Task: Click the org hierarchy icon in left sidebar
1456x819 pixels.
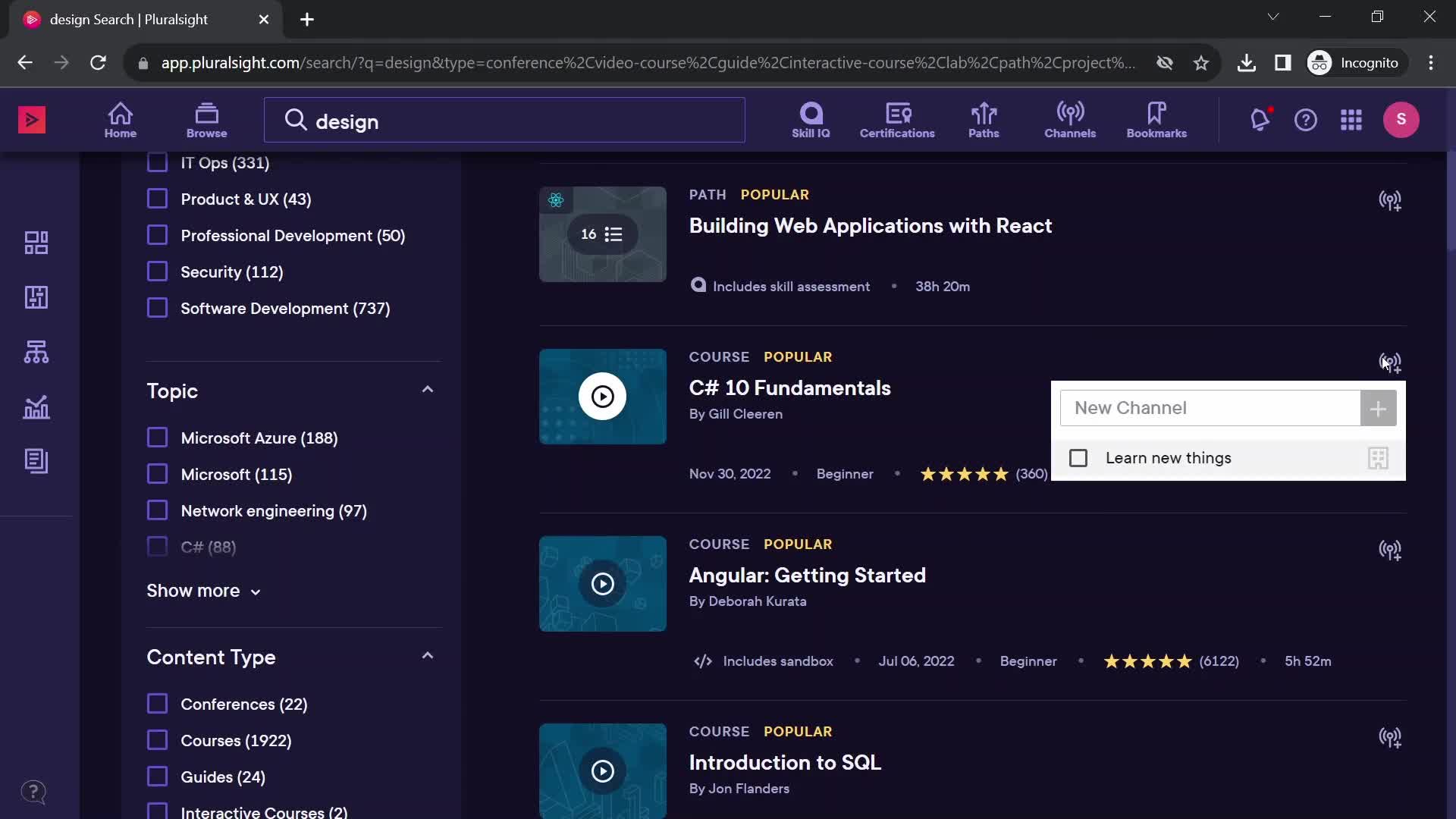Action: pyautogui.click(x=36, y=352)
